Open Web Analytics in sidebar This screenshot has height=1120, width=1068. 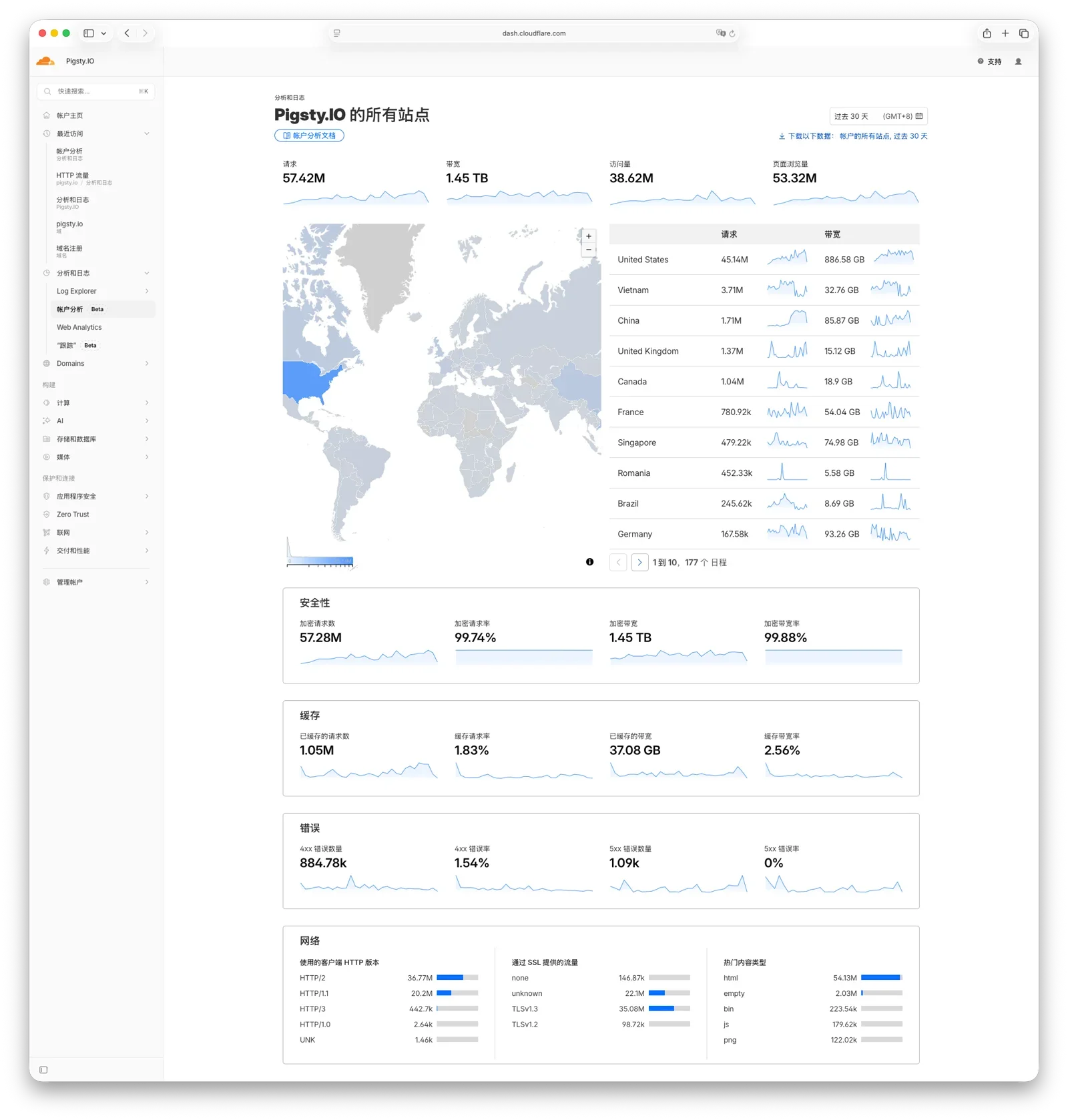coord(79,328)
